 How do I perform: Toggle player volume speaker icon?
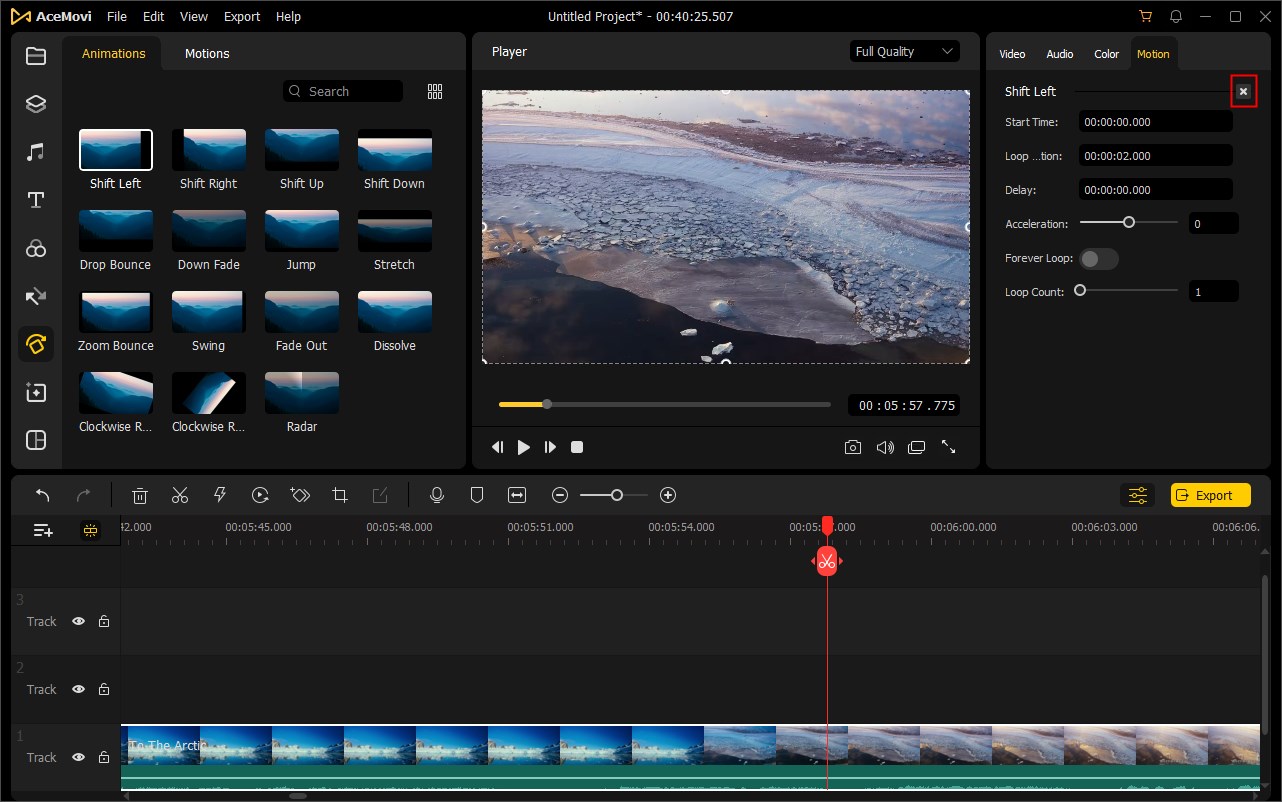tap(885, 448)
